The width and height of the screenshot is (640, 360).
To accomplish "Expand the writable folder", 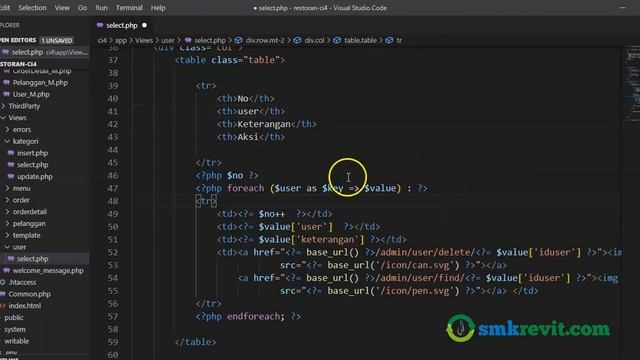I will click(x=16, y=341).
